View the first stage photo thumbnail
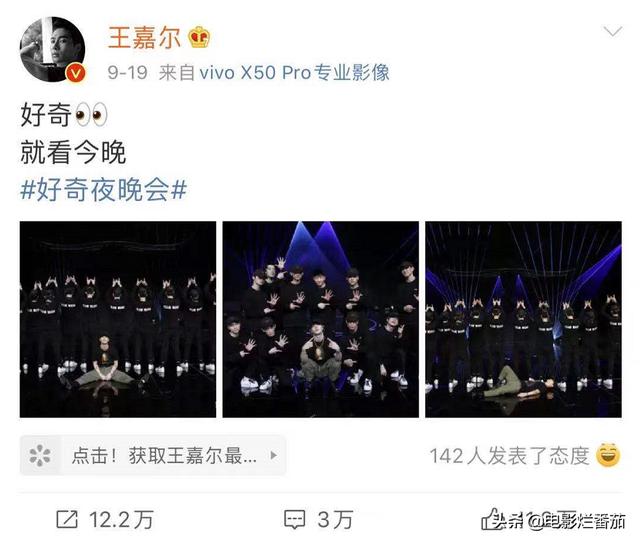Viewport: 640px width, 544px height. pyautogui.click(x=118, y=319)
